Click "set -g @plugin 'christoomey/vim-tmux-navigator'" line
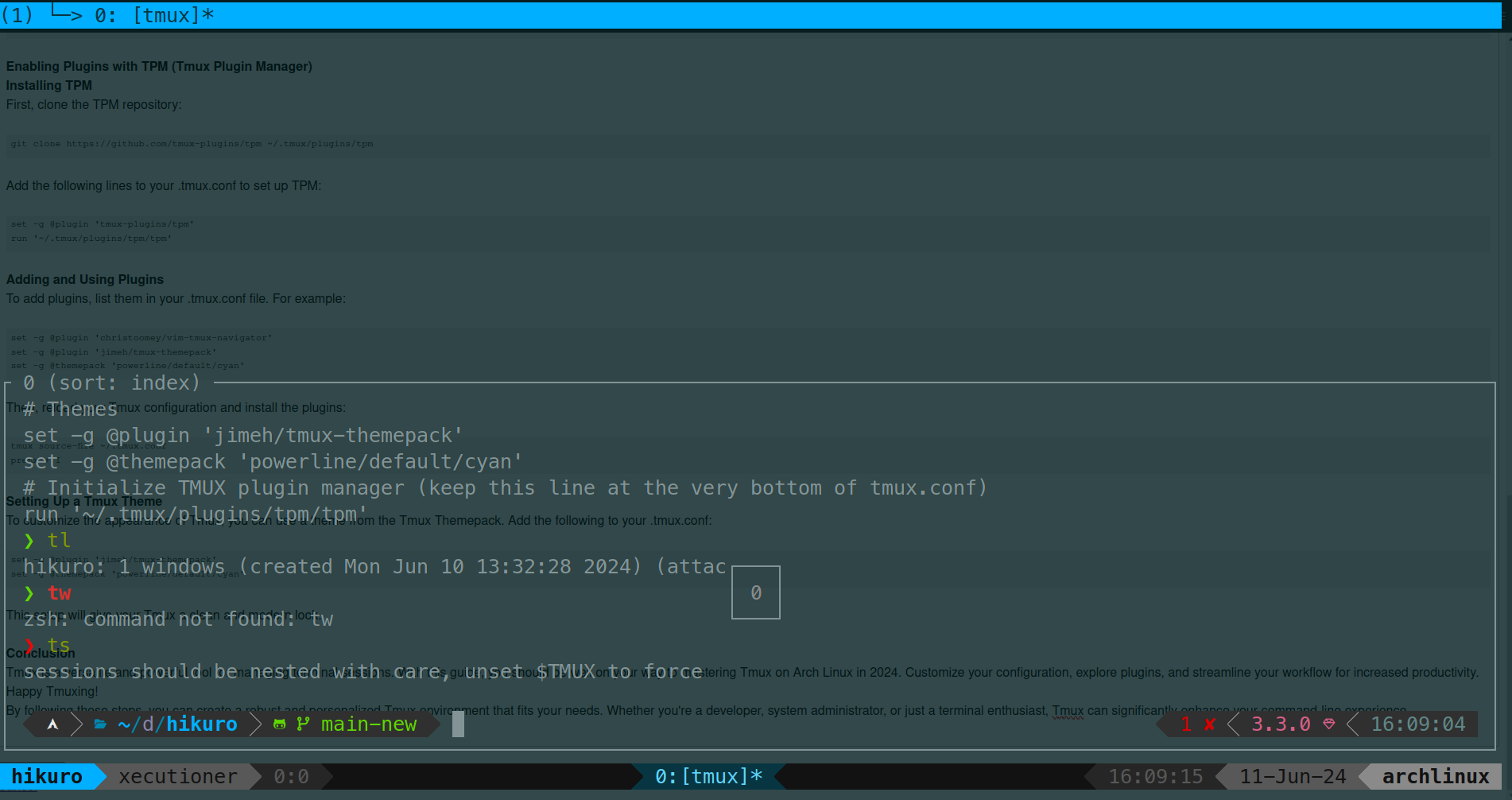1512x800 pixels. (x=142, y=338)
